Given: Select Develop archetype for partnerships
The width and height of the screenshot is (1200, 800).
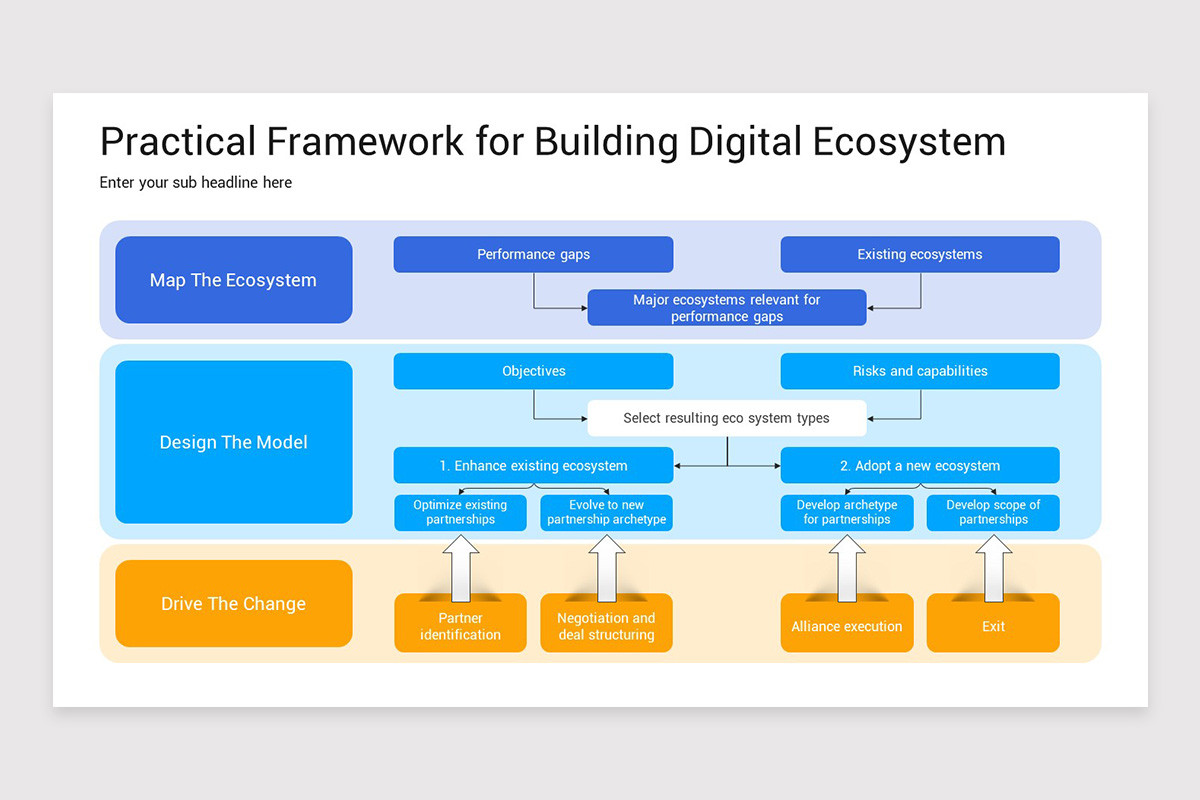Looking at the screenshot, I should tap(847, 512).
